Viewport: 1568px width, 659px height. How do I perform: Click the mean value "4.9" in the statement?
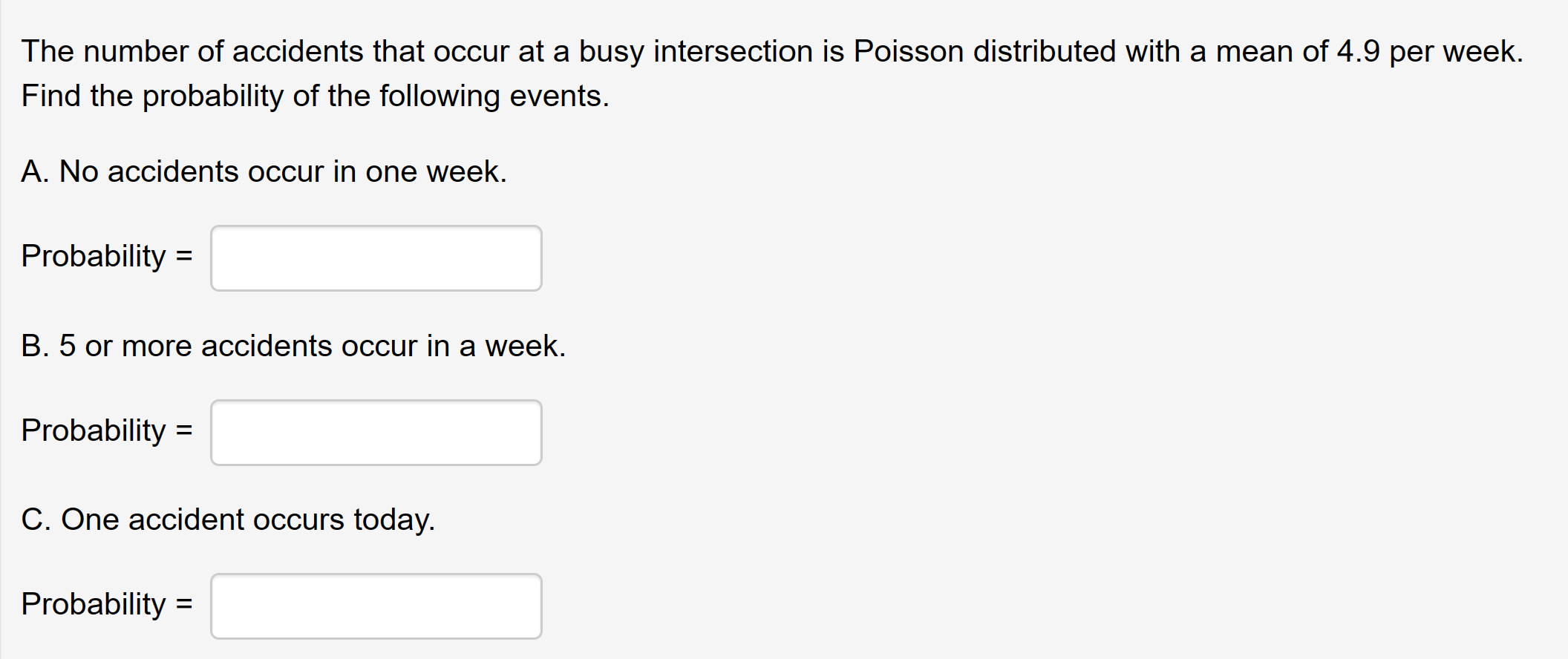tap(1358, 51)
